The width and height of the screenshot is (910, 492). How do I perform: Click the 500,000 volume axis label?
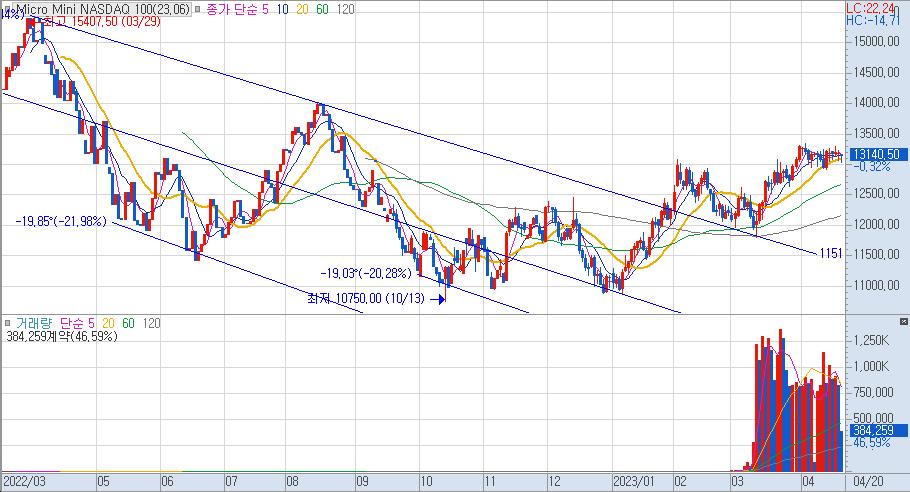873,418
